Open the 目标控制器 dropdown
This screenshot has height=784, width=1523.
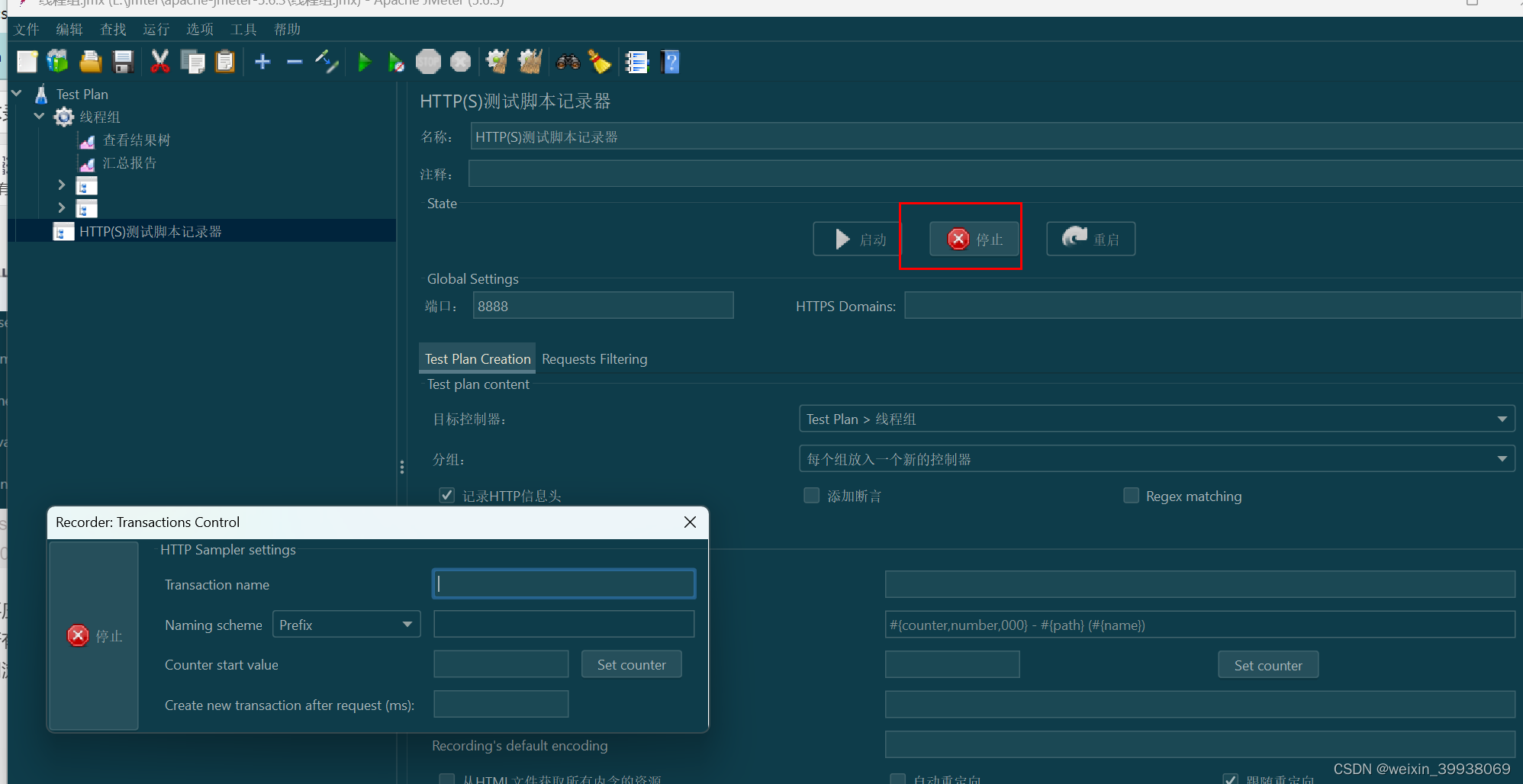pyautogui.click(x=1157, y=419)
